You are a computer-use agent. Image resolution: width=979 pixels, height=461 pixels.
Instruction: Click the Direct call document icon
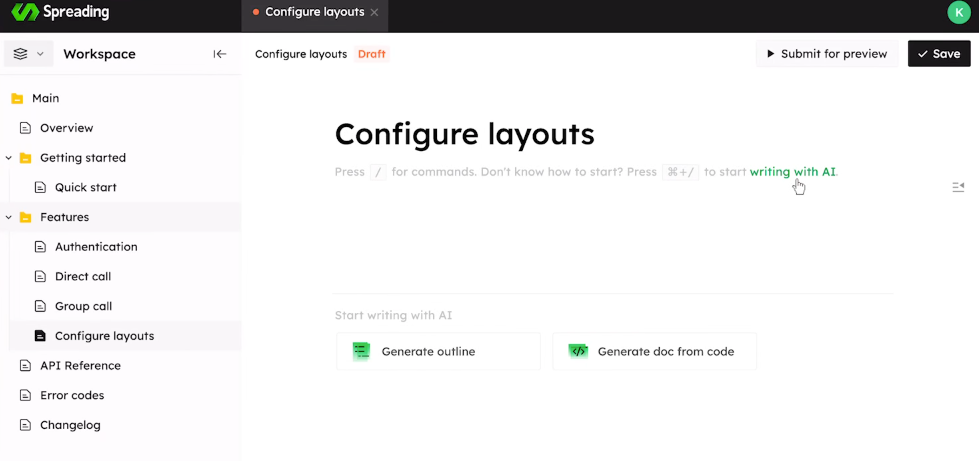pyautogui.click(x=40, y=277)
